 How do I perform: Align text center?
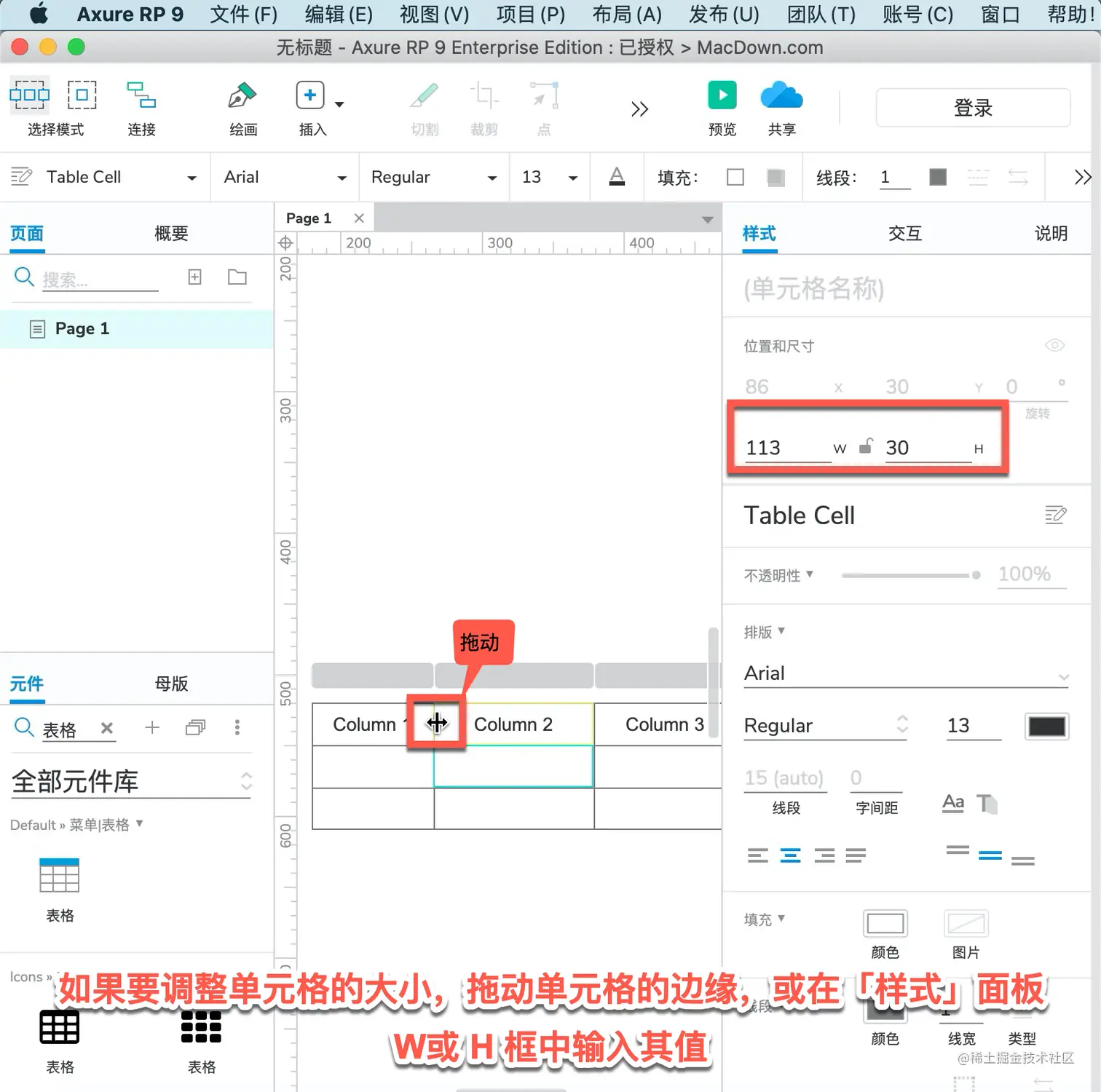790,855
